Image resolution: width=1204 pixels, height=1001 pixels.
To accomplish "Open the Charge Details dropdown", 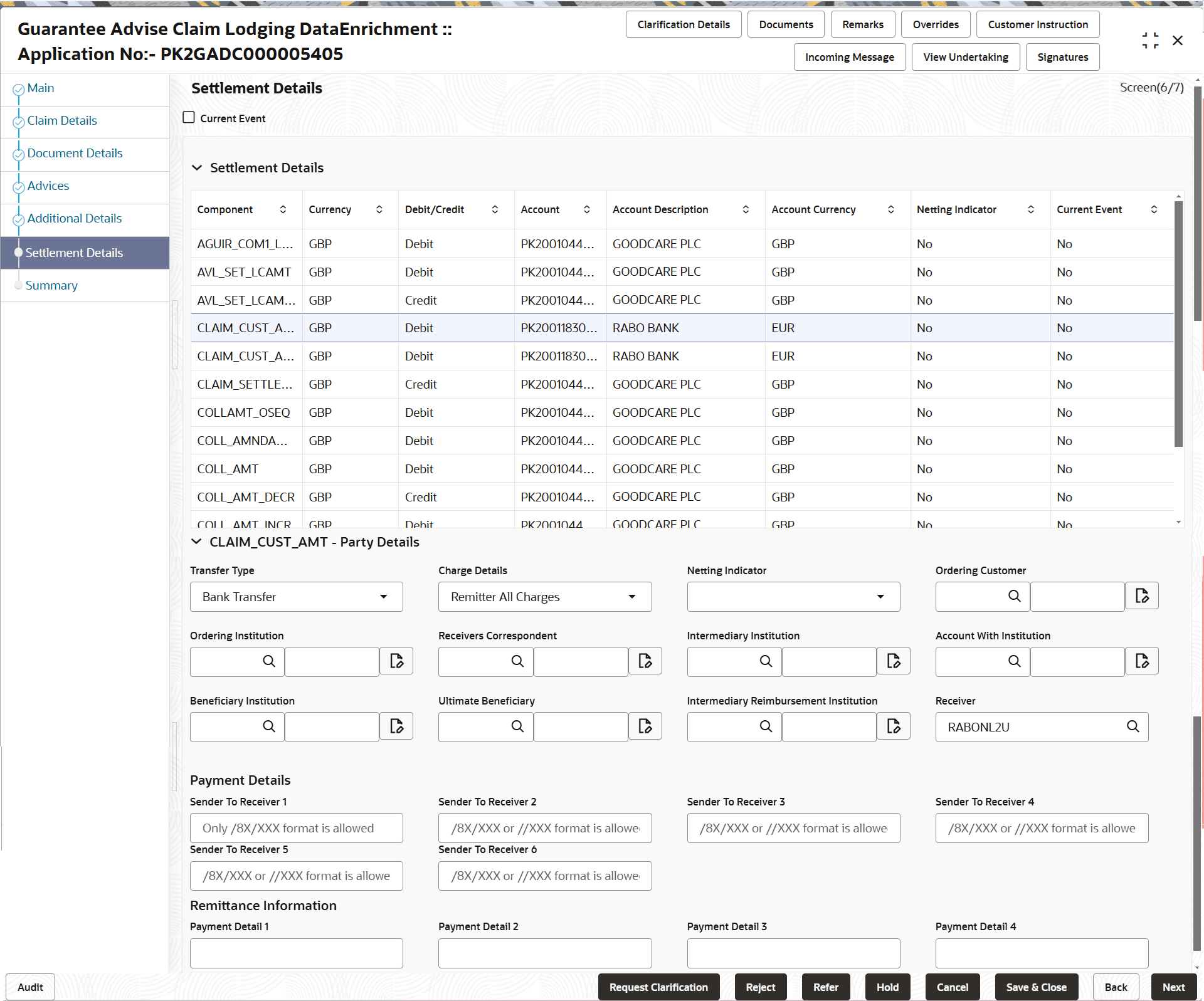I will pyautogui.click(x=545, y=597).
